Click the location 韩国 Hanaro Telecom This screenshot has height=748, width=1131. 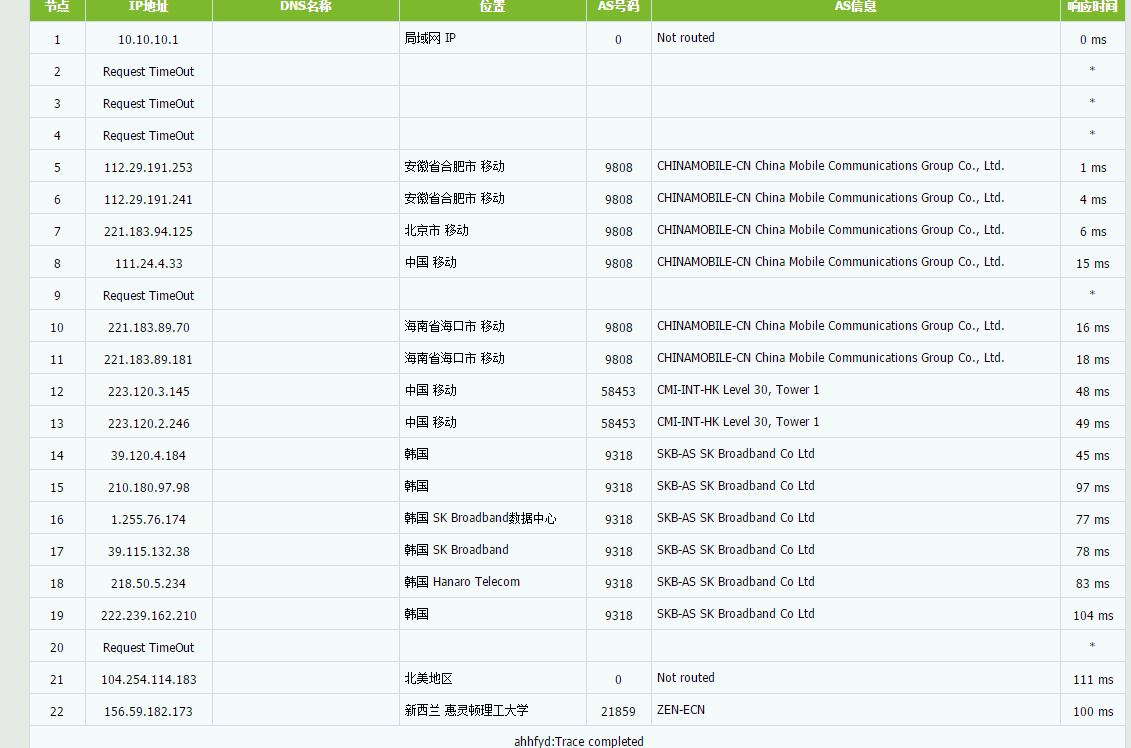[462, 582]
